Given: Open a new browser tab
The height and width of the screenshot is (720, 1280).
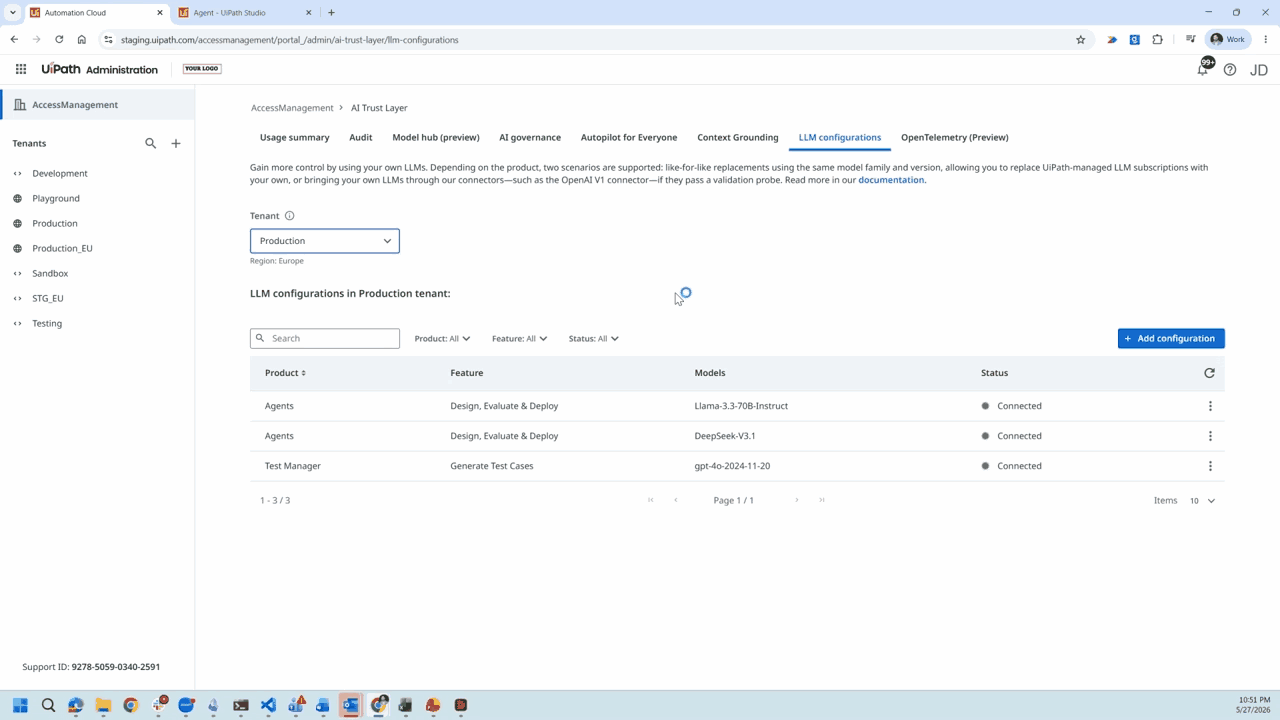Looking at the screenshot, I should [331, 13].
